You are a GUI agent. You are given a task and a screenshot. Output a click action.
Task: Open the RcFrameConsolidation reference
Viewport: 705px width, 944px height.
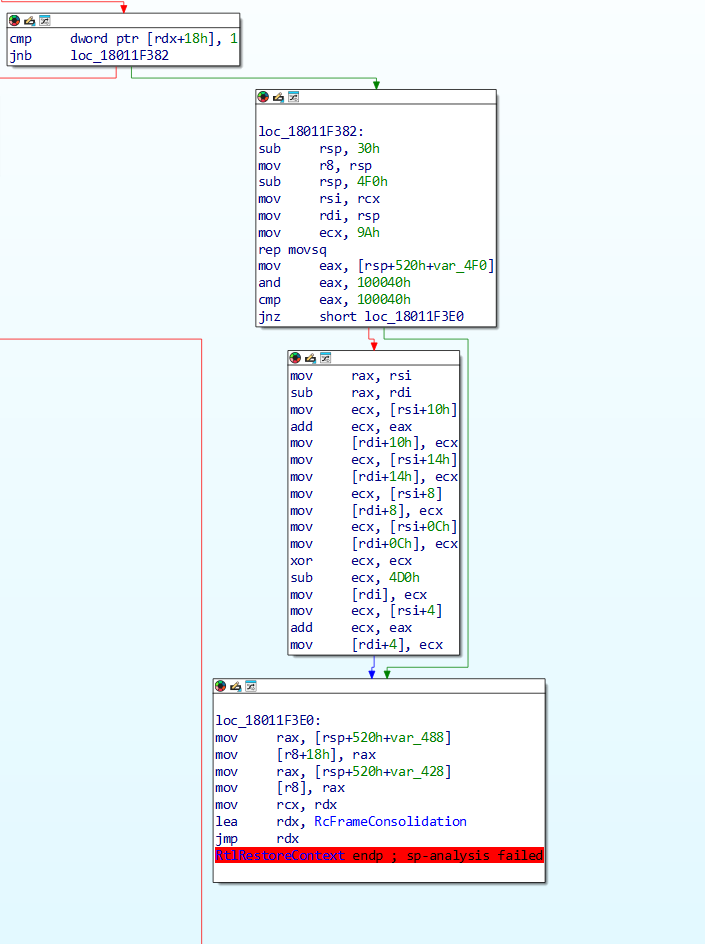(390, 822)
